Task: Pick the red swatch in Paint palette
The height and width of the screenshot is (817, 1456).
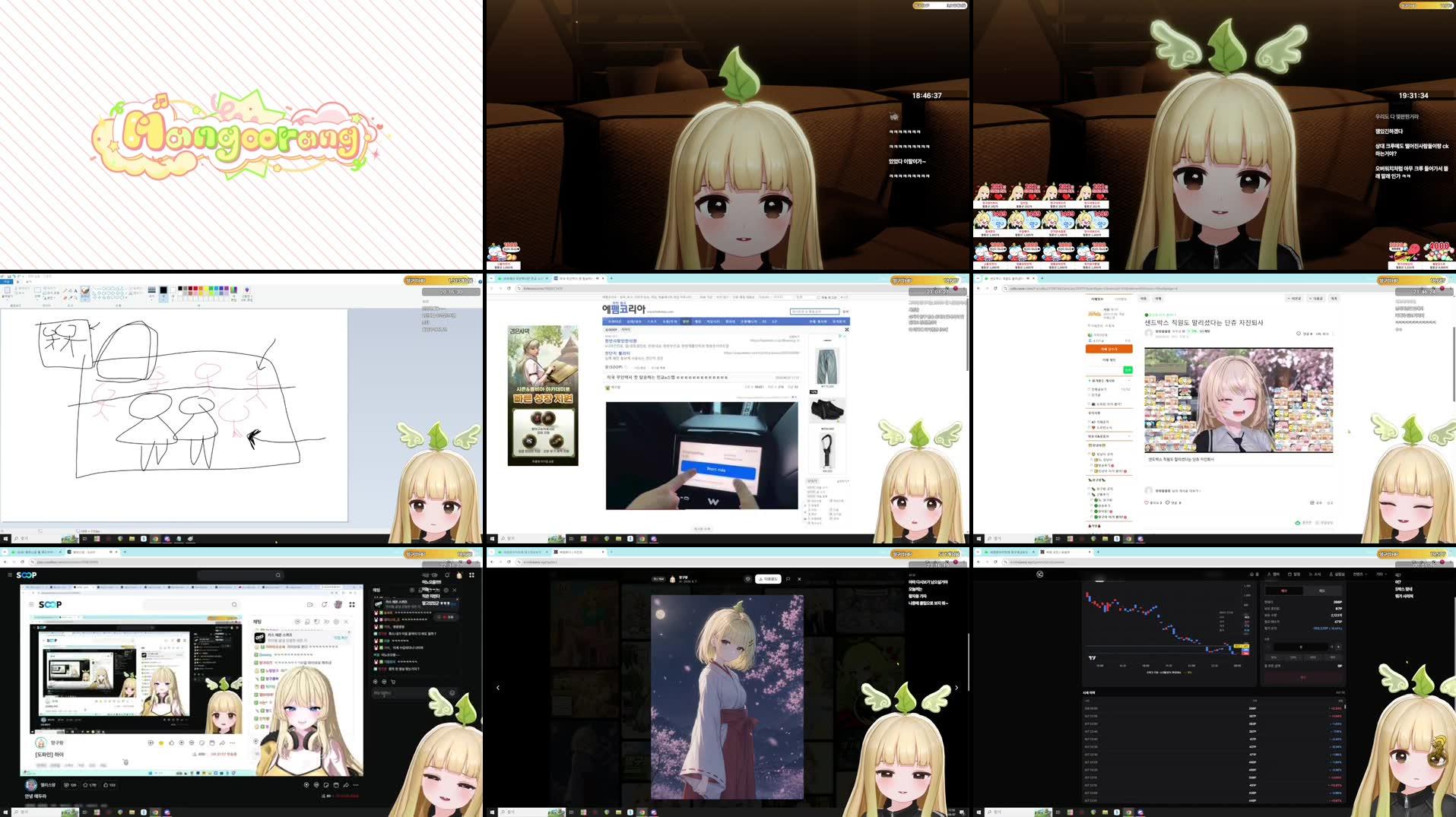Action: (195, 288)
